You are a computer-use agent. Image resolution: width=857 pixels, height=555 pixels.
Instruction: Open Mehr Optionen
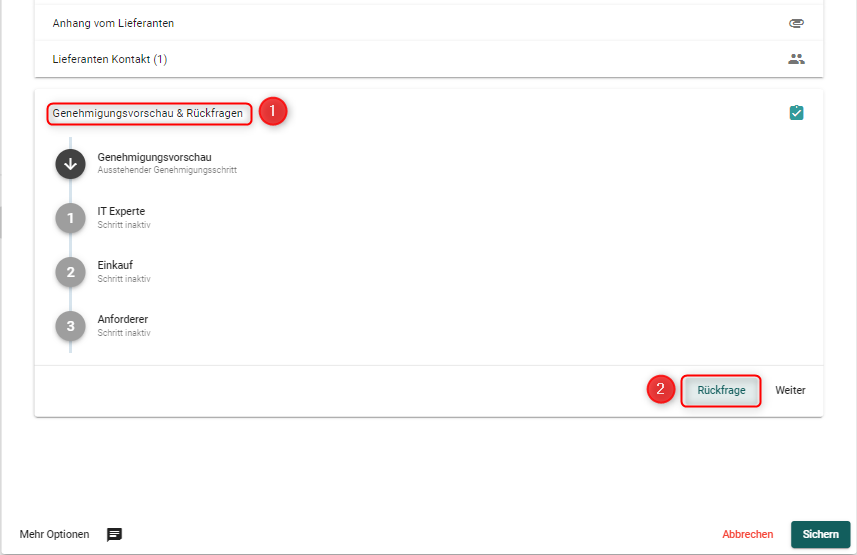pyautogui.click(x=54, y=534)
